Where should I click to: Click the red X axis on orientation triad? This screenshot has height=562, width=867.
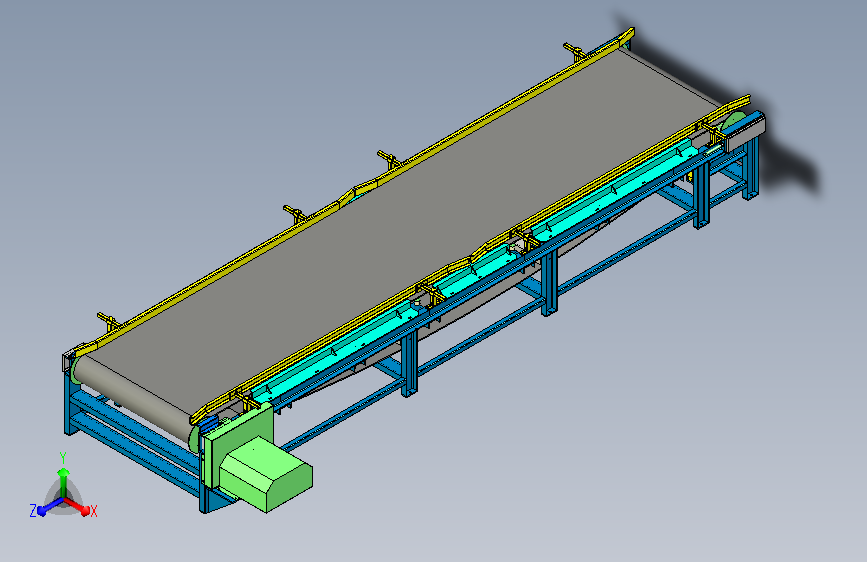coord(78,506)
